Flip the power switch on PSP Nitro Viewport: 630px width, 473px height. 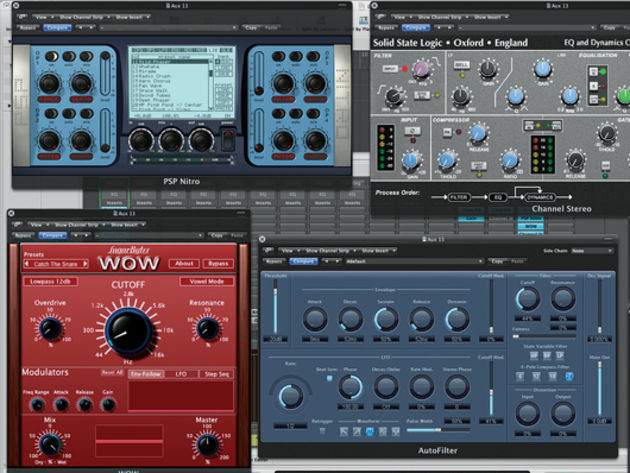pos(228,140)
